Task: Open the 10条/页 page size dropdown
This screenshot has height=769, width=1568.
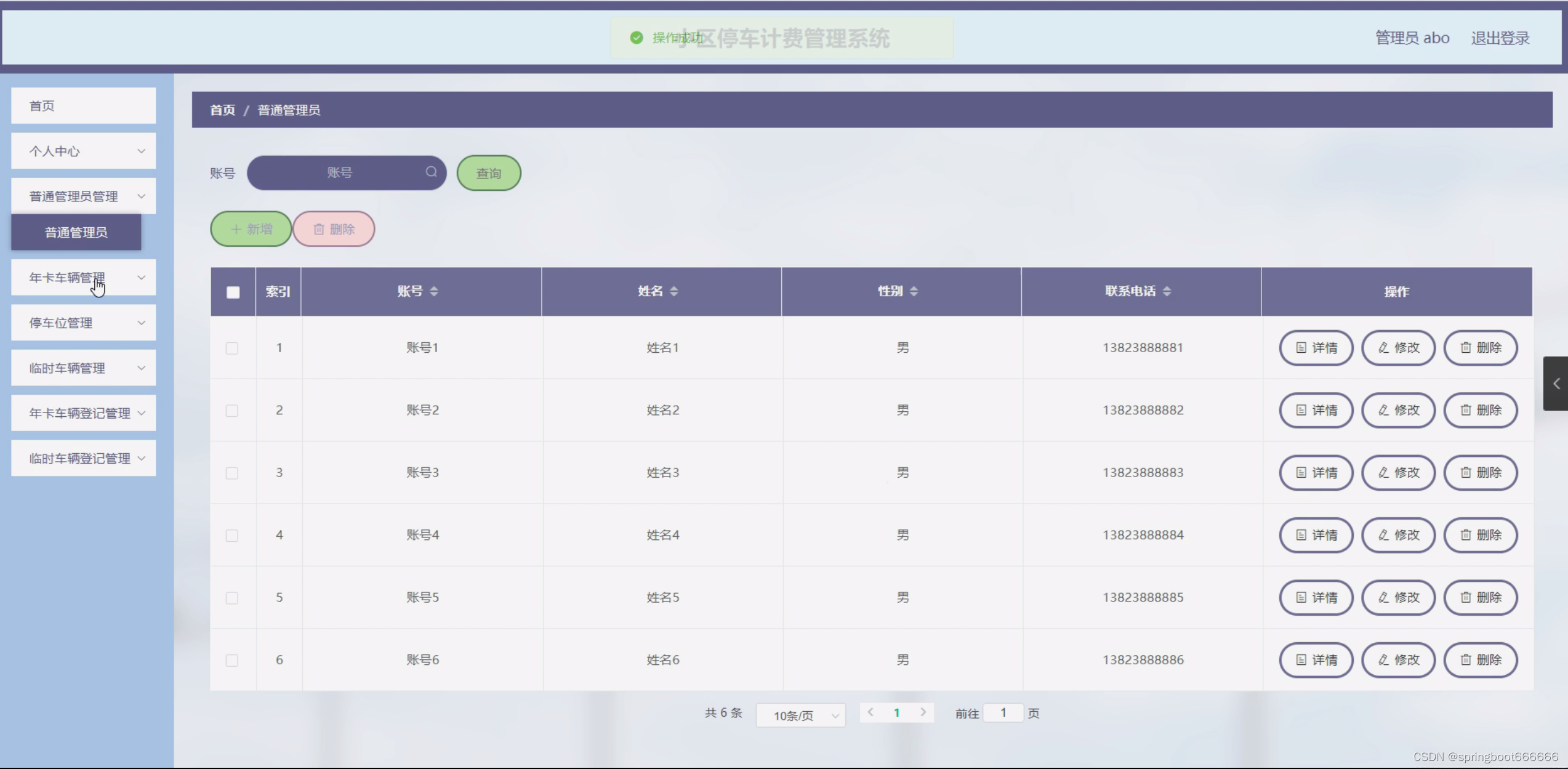Action: (800, 715)
